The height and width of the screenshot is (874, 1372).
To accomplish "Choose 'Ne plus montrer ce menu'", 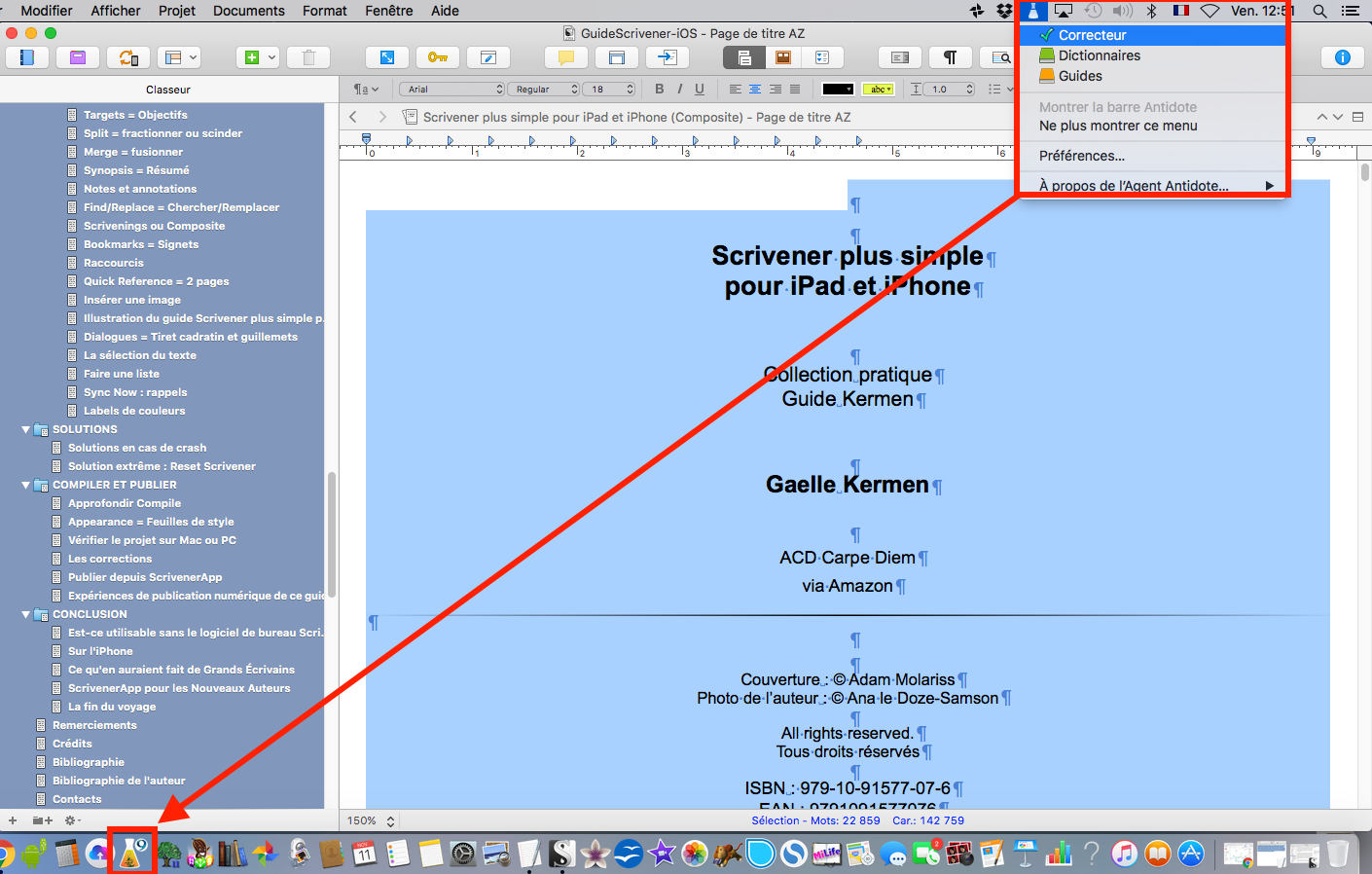I will click(1118, 126).
